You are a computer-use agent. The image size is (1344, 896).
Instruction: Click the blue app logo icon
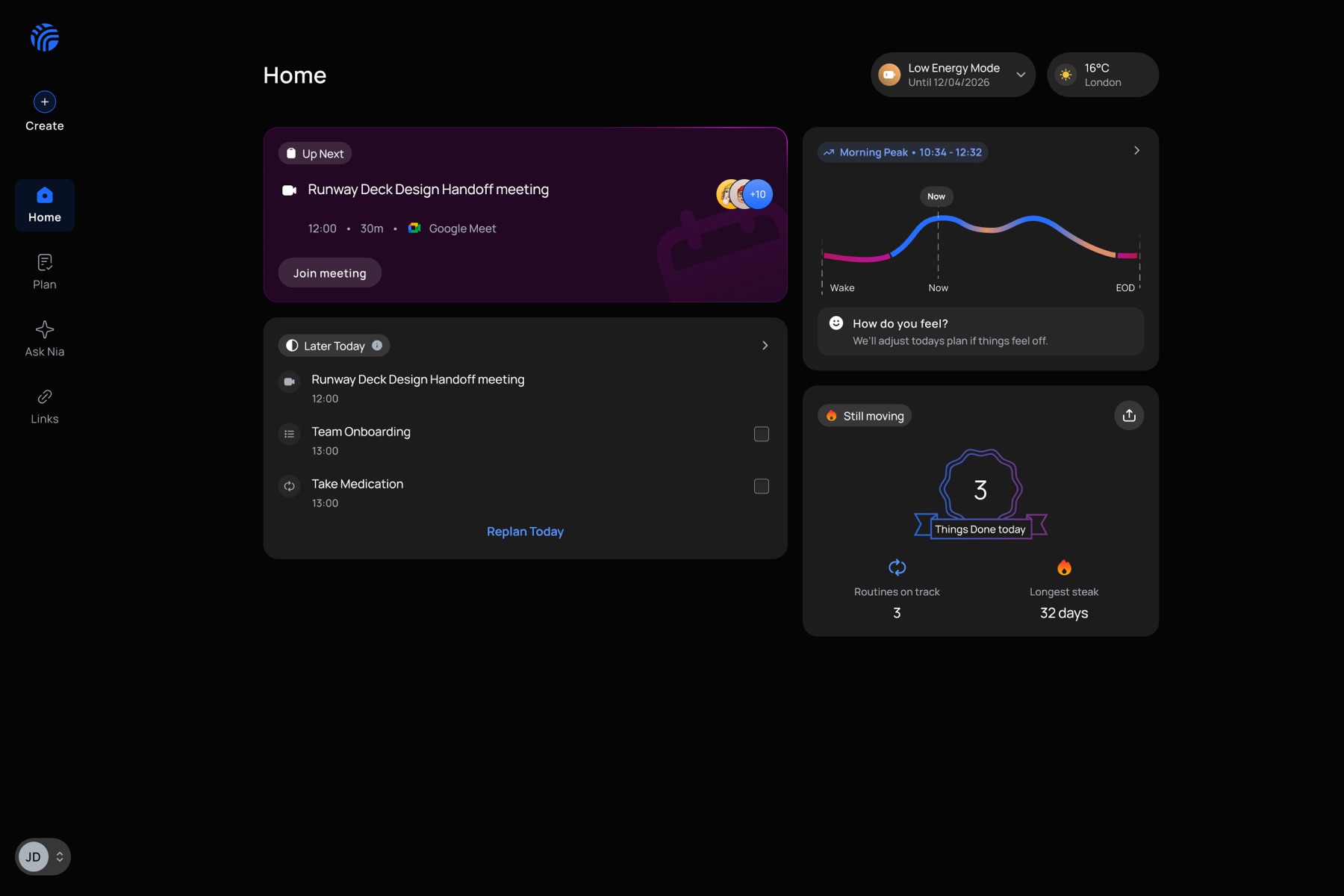[x=45, y=37]
